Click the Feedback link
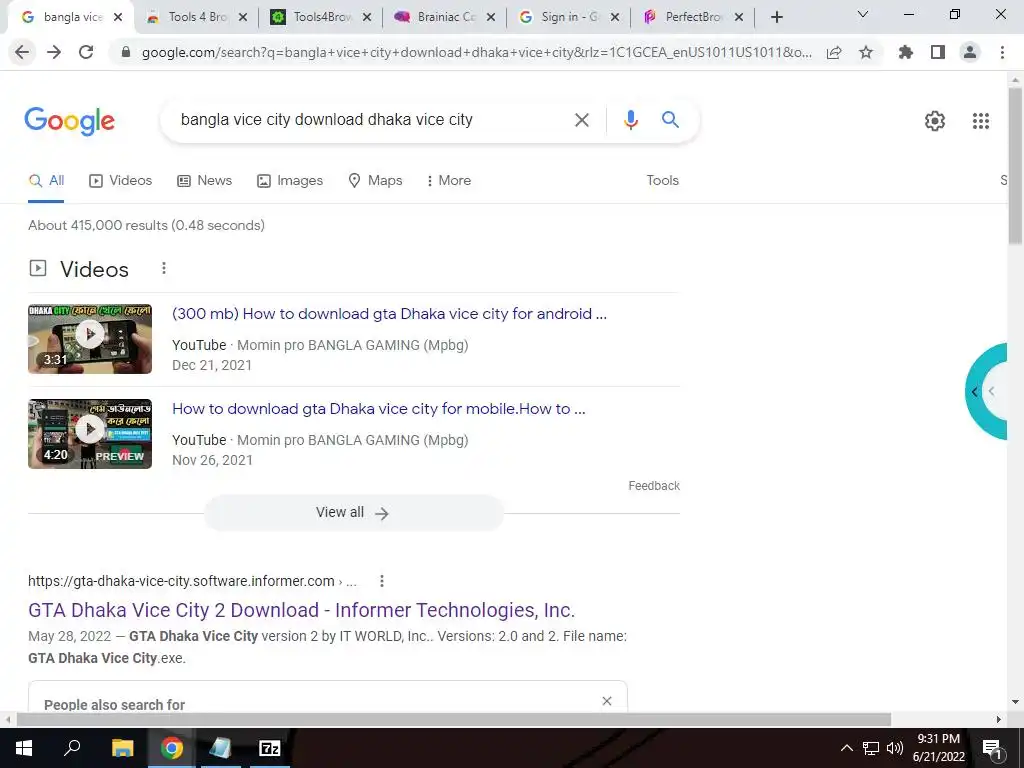The height and width of the screenshot is (768, 1024). tap(654, 486)
